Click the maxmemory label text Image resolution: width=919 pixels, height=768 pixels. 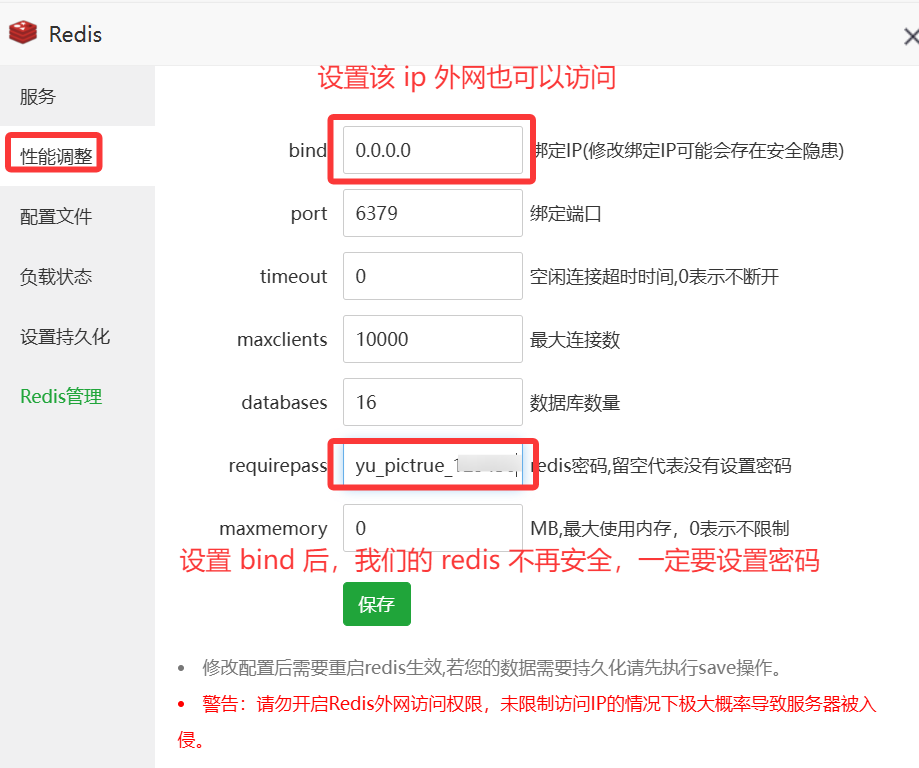[273, 528]
